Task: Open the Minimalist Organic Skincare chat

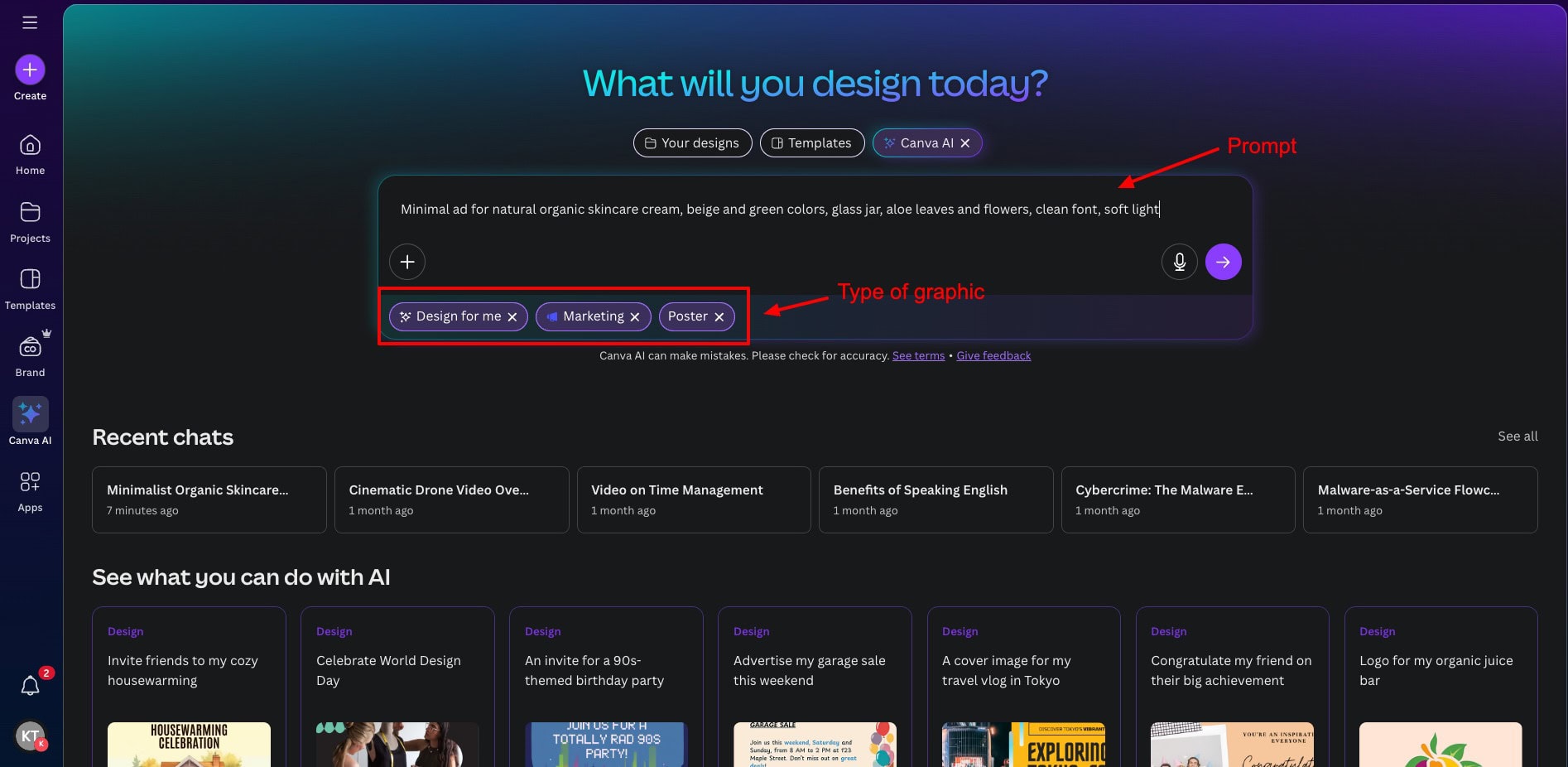Action: pos(209,499)
